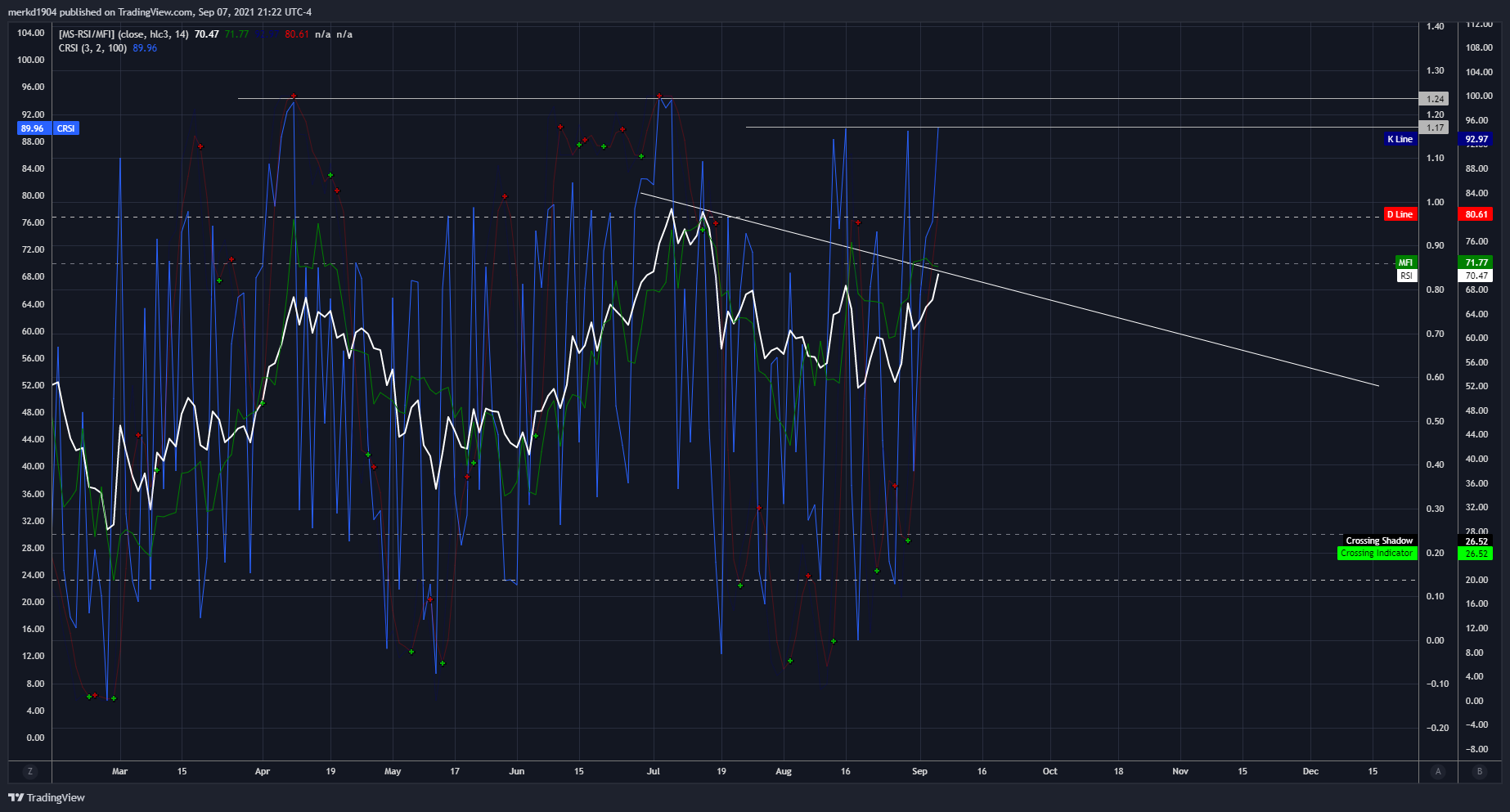The height and width of the screenshot is (812, 1510).
Task: Click the 1.17 horizontal line price tag
Action: [x=1435, y=128]
